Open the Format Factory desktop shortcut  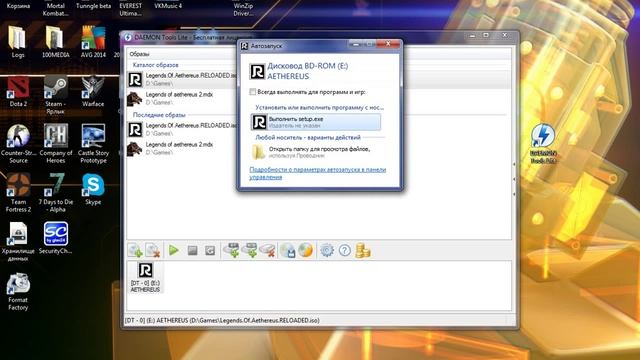18,291
